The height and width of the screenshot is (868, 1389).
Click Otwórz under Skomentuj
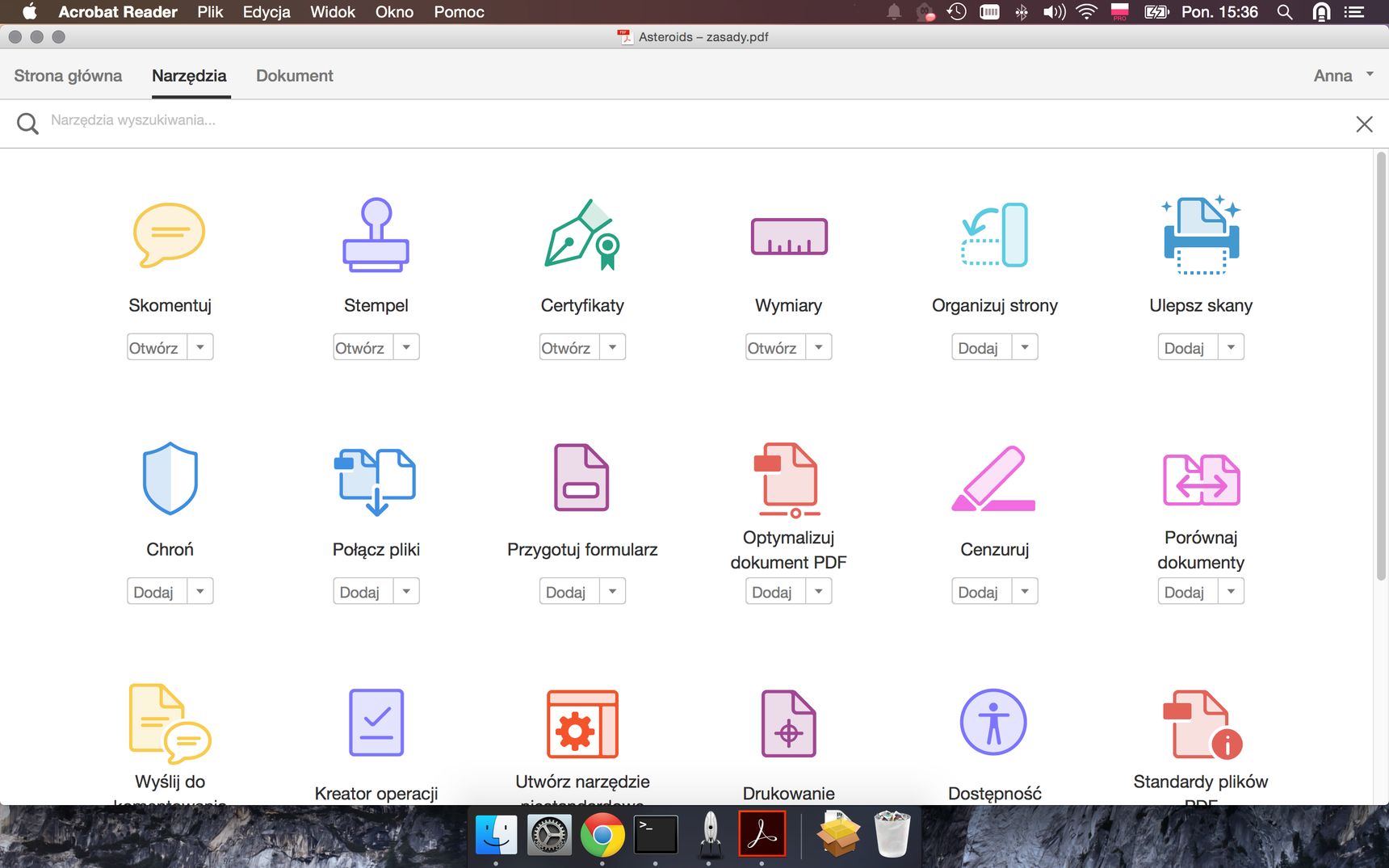[157, 347]
